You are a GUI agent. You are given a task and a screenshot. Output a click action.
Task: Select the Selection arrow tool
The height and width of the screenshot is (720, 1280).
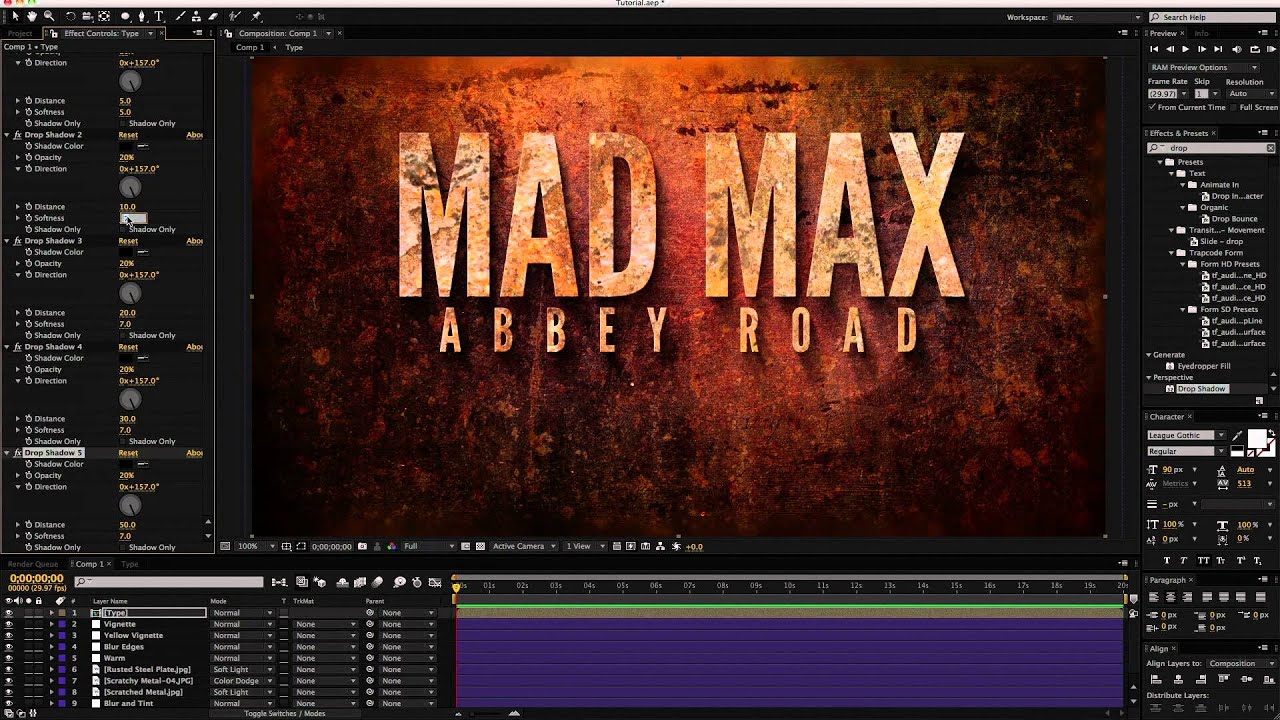point(15,16)
